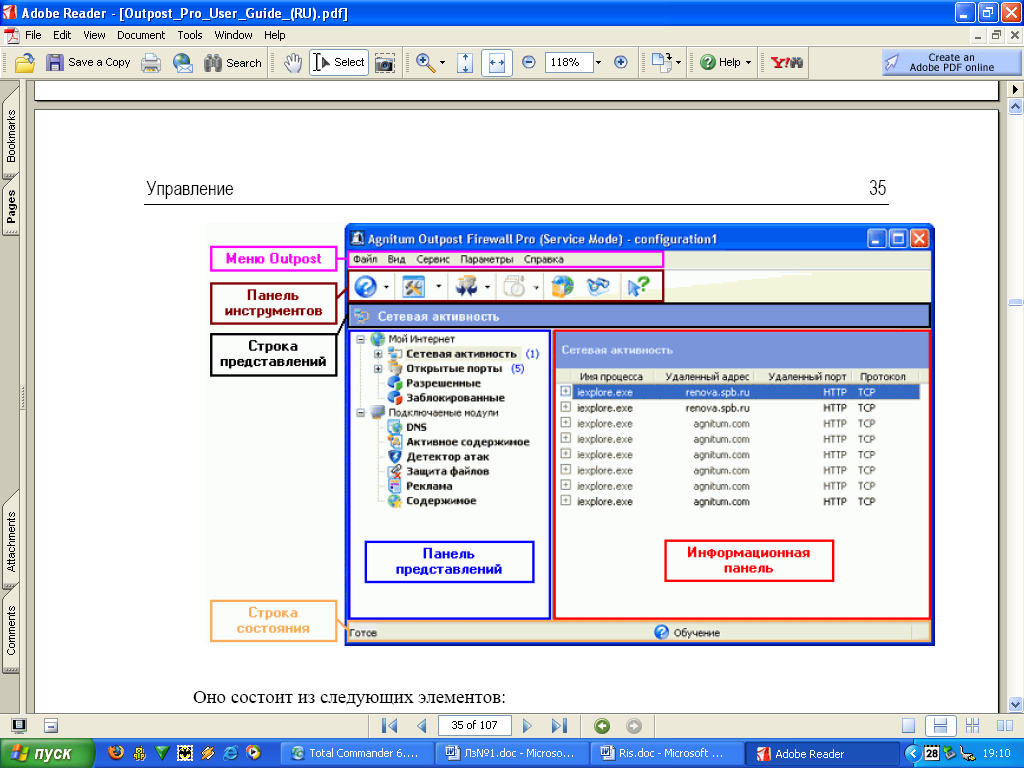Switch to Total Commander taskbar button
Image resolution: width=1024 pixels, height=768 pixels.
(357, 753)
